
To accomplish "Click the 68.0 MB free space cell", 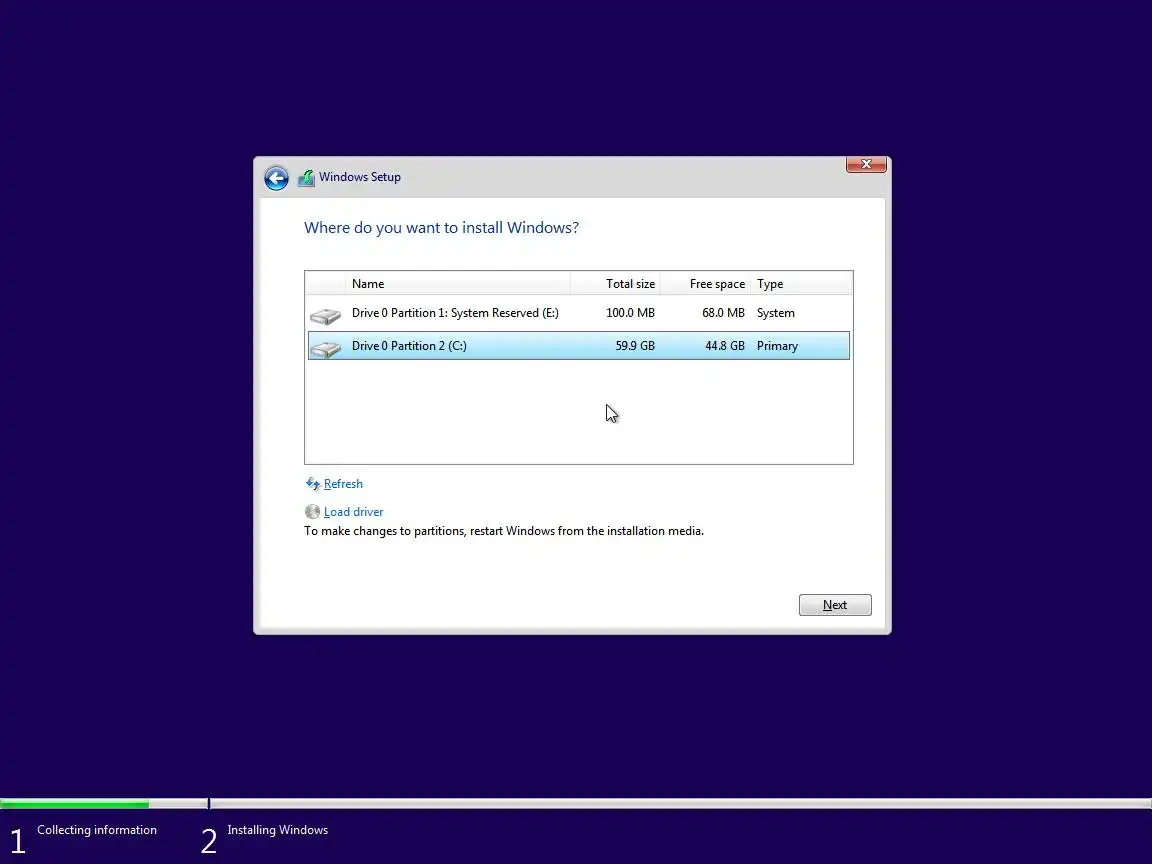I will click(723, 313).
